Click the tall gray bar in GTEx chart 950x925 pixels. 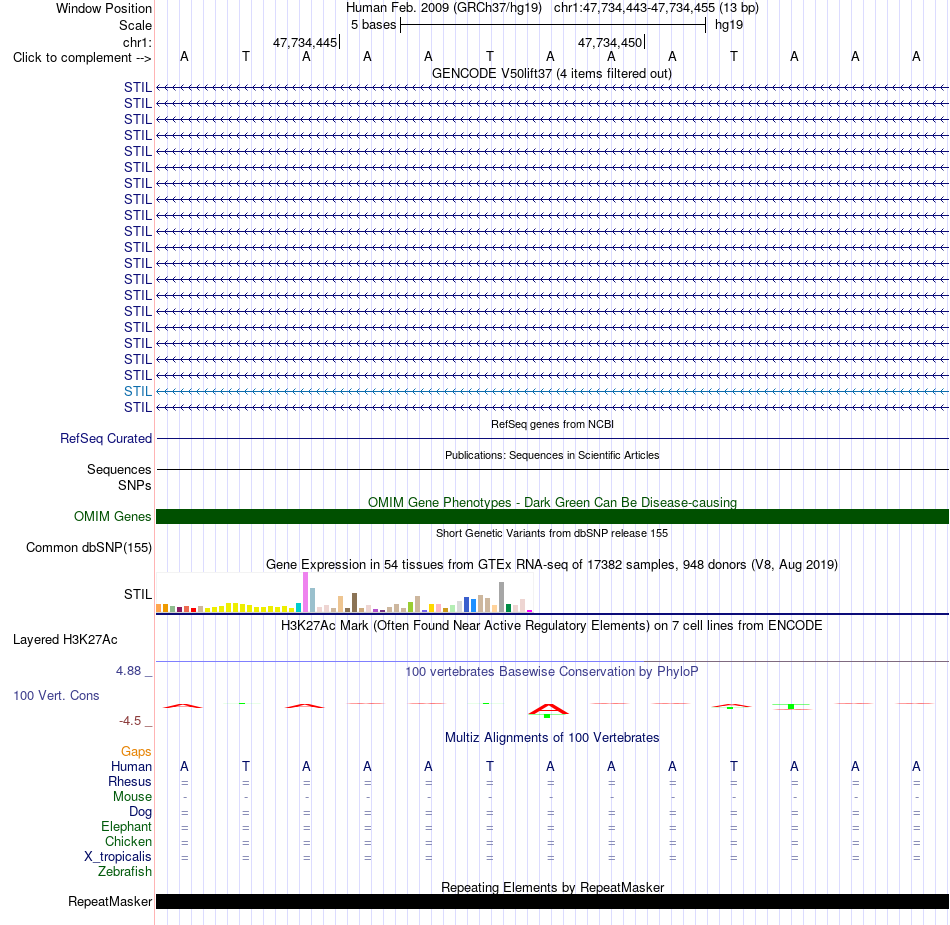click(x=502, y=597)
